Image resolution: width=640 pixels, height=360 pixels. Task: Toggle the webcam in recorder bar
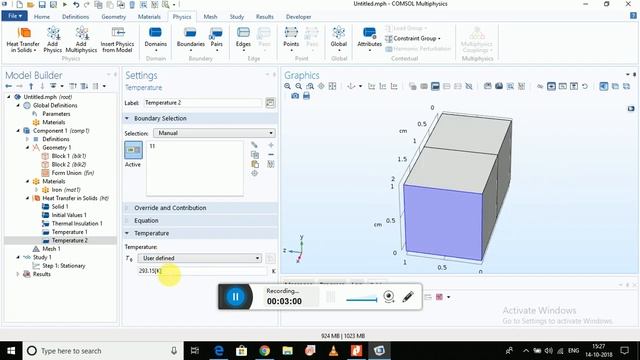(389, 297)
